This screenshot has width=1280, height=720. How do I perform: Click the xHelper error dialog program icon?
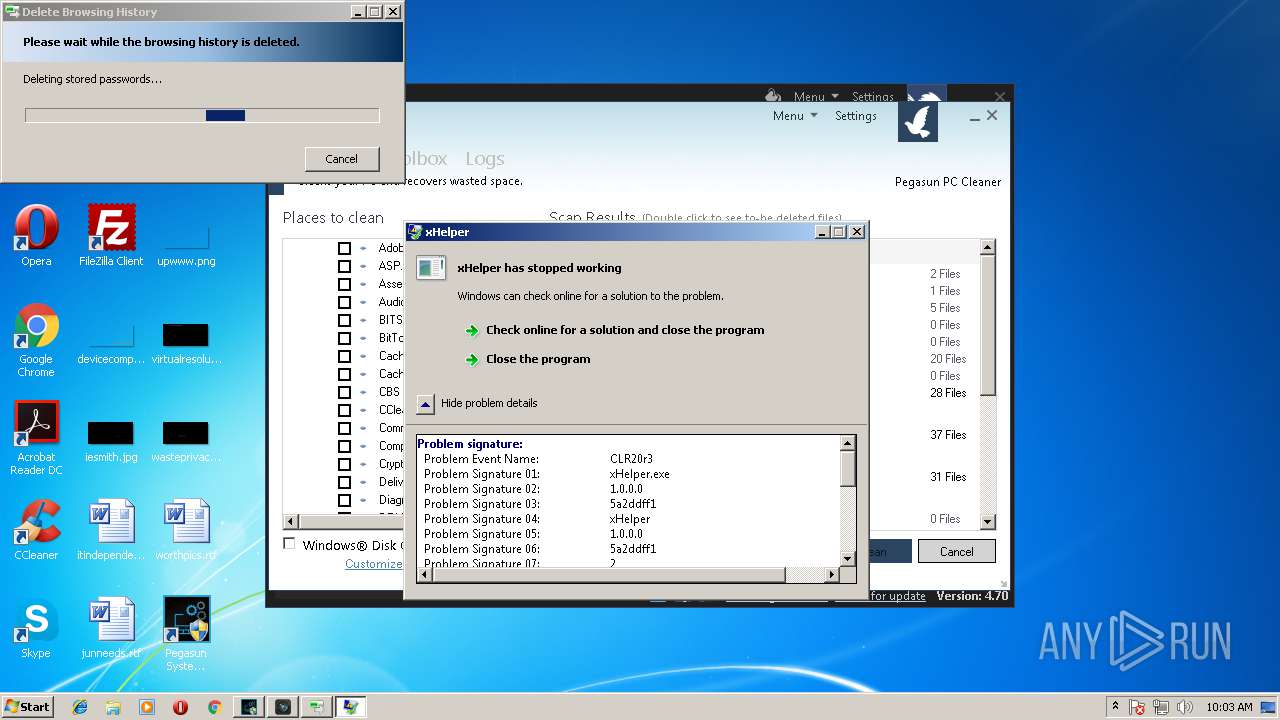coord(431,268)
